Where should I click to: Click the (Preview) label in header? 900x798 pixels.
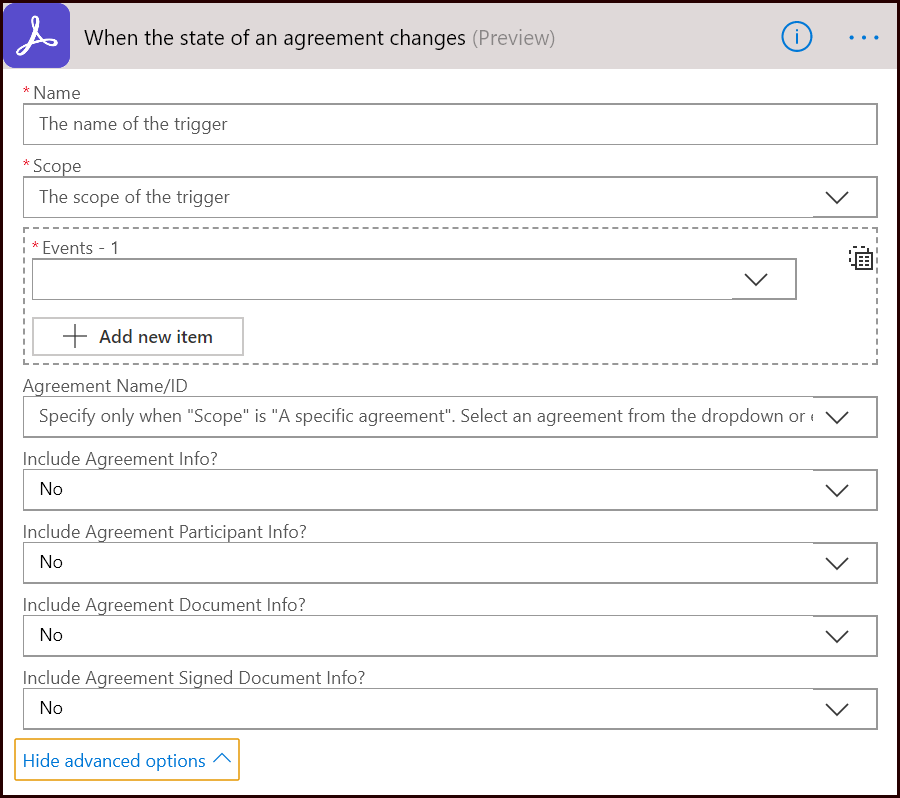513,38
